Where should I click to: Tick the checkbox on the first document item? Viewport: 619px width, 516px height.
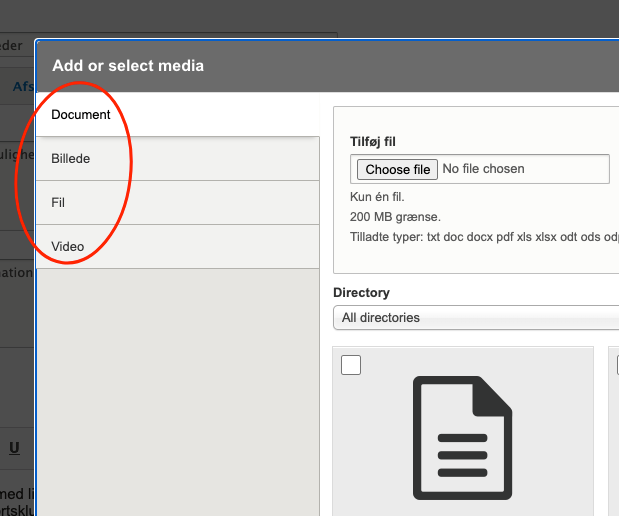[351, 365]
